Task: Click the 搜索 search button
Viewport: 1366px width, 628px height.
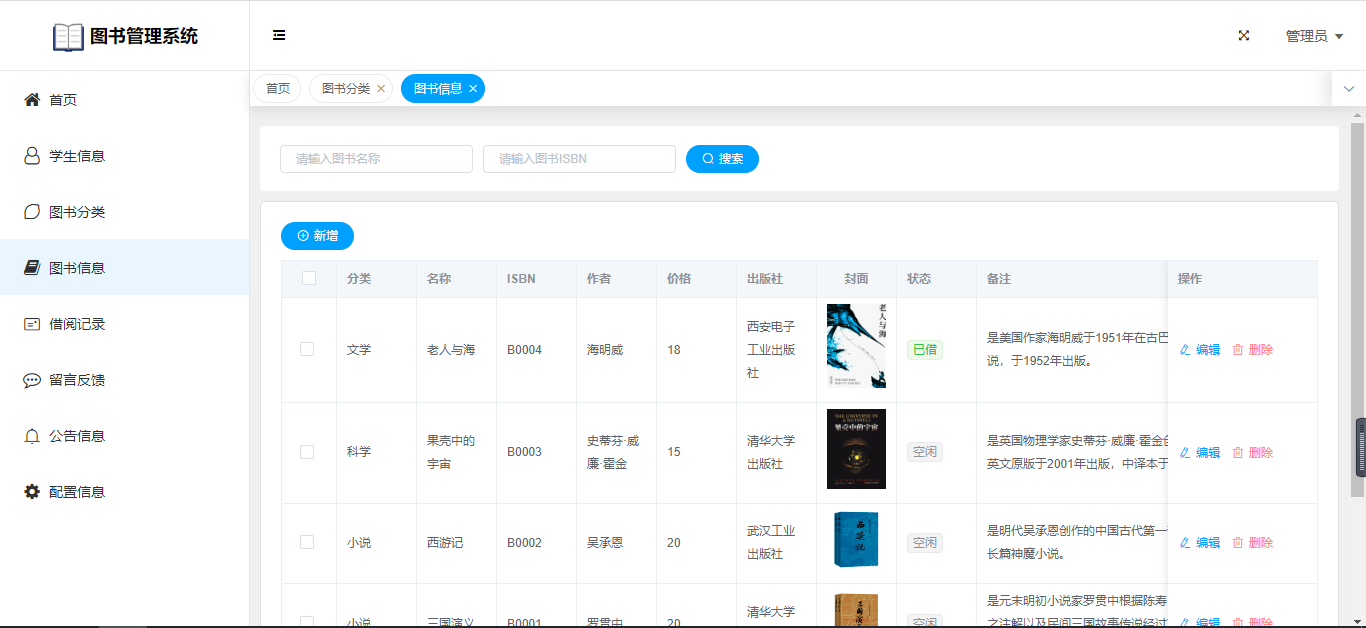Action: pos(722,159)
